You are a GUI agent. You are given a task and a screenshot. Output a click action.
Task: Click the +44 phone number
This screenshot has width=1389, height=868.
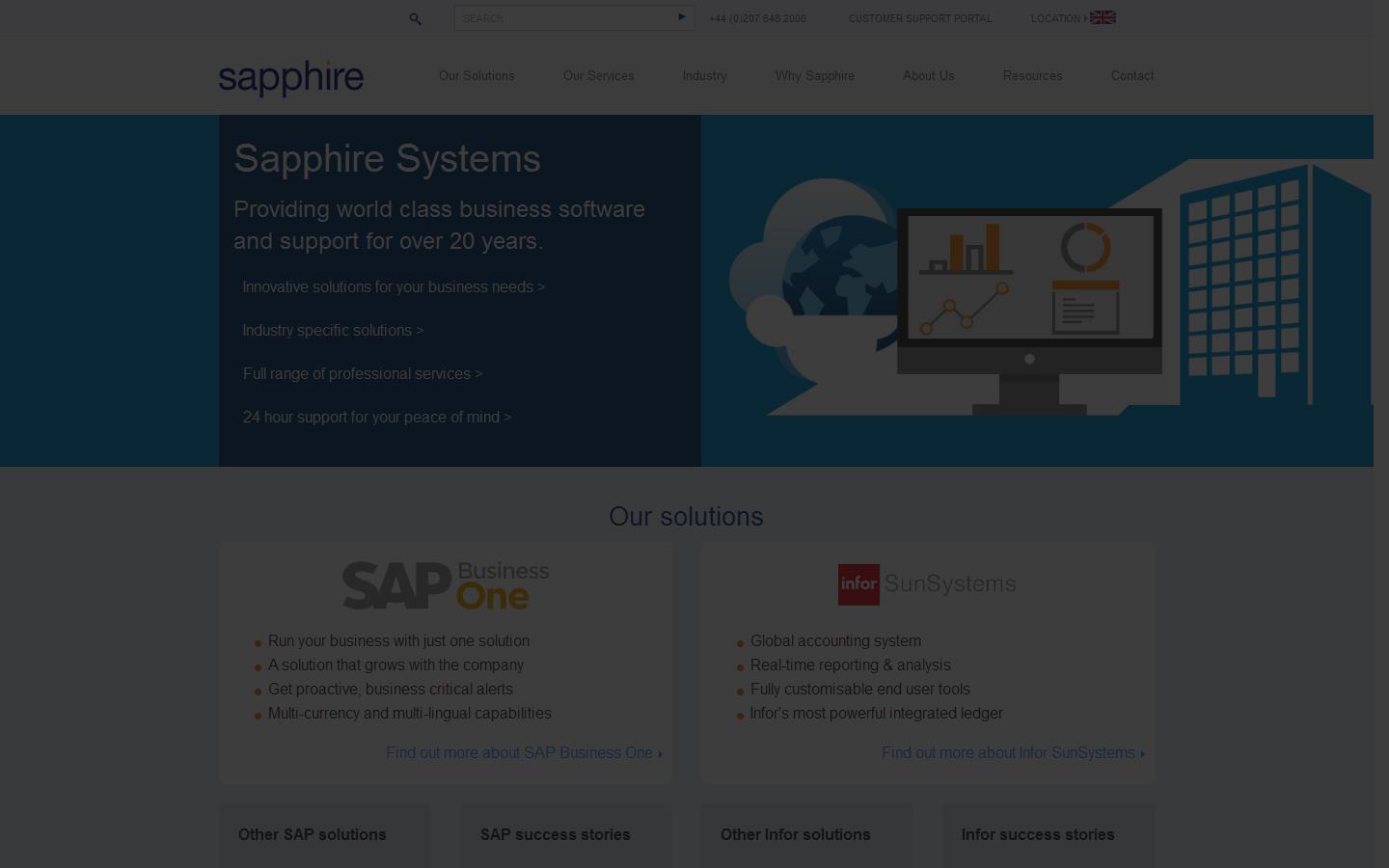[x=757, y=18]
